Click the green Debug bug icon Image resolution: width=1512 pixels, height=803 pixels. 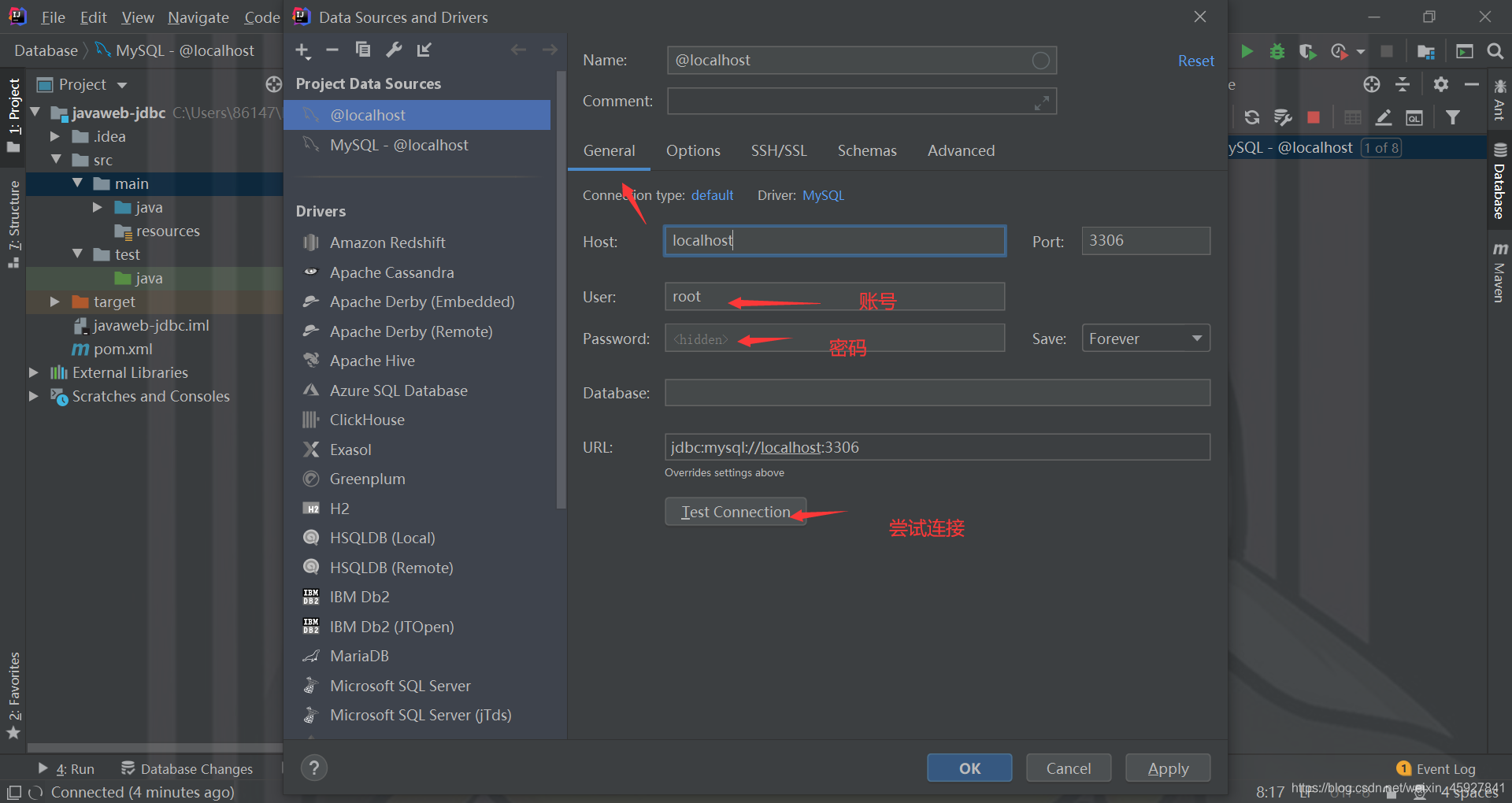point(1277,51)
